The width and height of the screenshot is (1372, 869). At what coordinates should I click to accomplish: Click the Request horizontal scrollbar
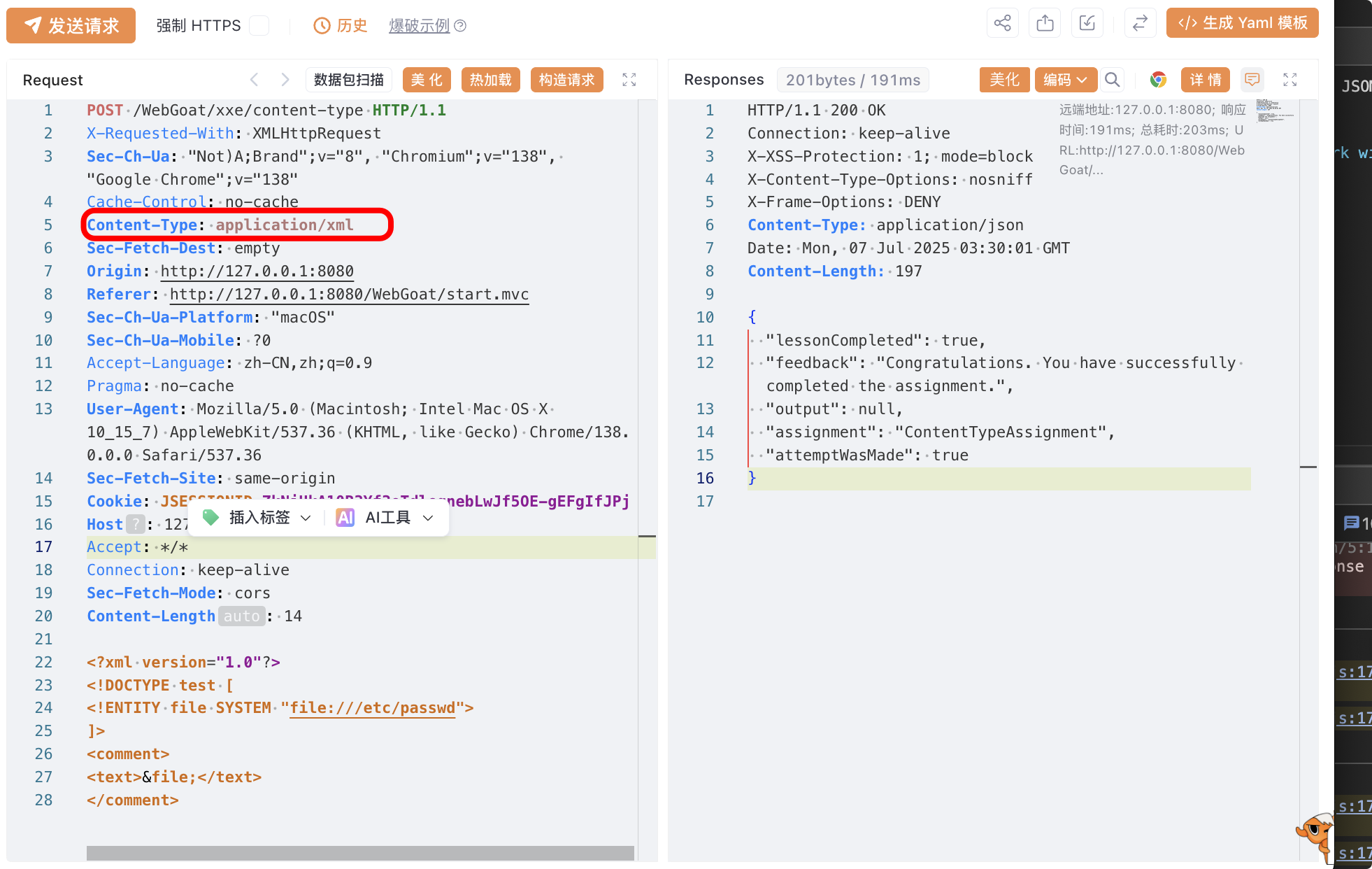point(360,853)
